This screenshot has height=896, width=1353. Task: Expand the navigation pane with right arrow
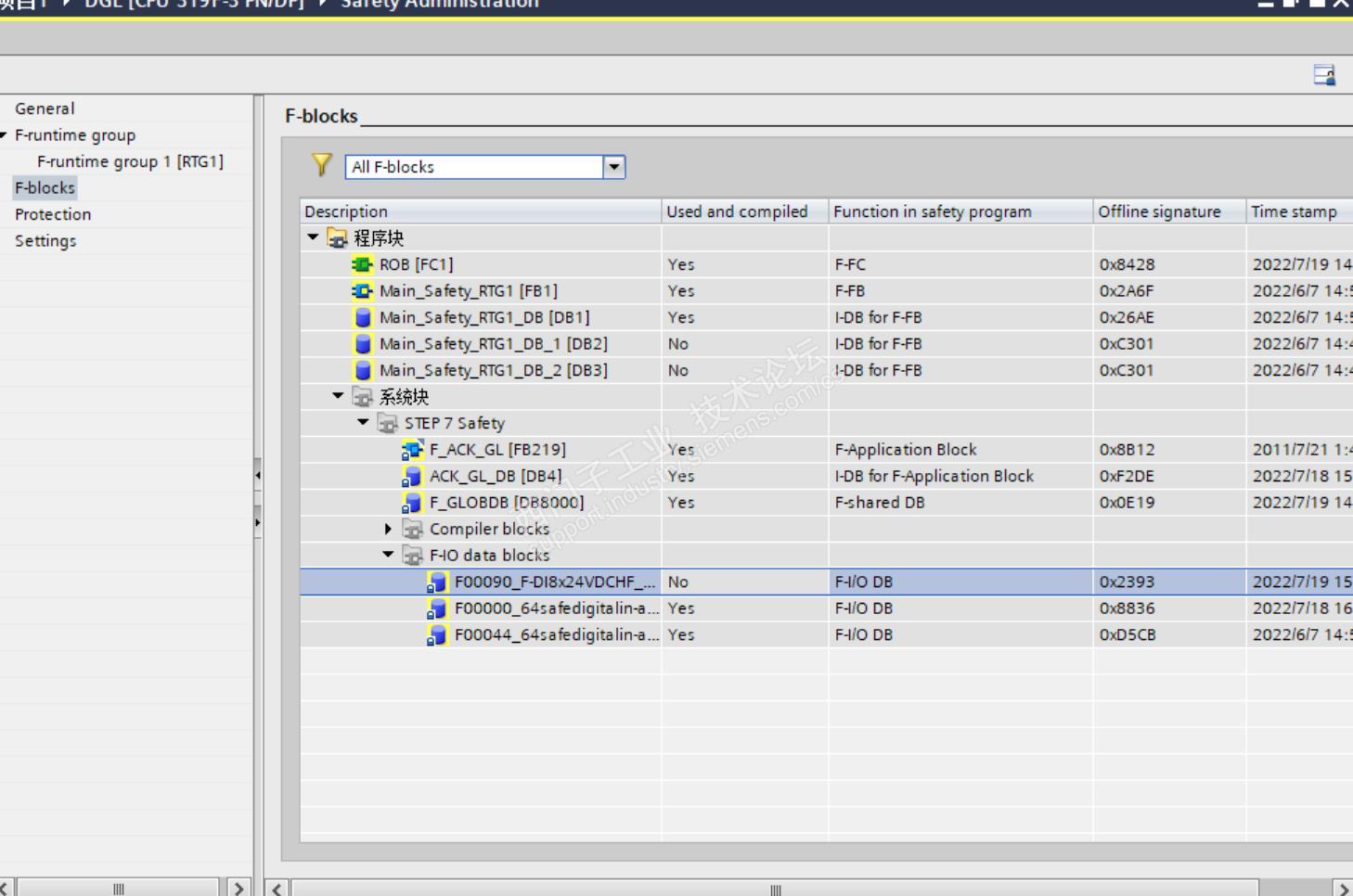click(x=257, y=522)
